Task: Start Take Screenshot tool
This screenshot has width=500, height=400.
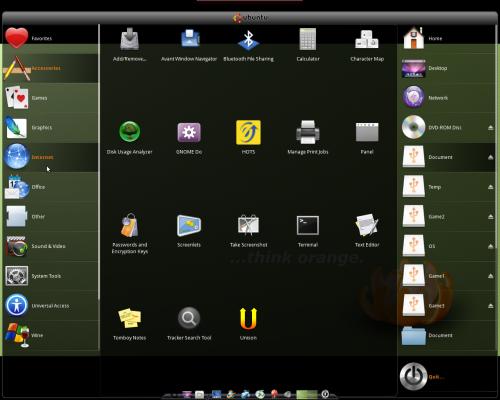Action: pos(248,231)
